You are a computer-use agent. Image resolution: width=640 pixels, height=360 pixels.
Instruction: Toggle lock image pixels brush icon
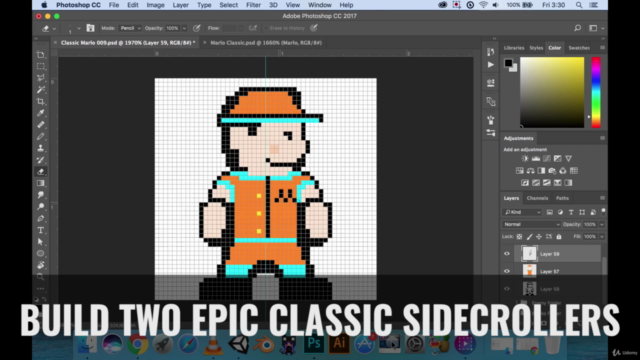click(529, 237)
